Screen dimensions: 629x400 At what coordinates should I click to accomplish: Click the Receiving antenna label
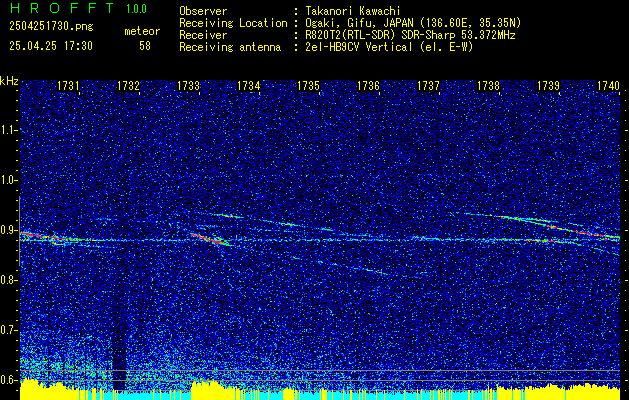pos(230,47)
